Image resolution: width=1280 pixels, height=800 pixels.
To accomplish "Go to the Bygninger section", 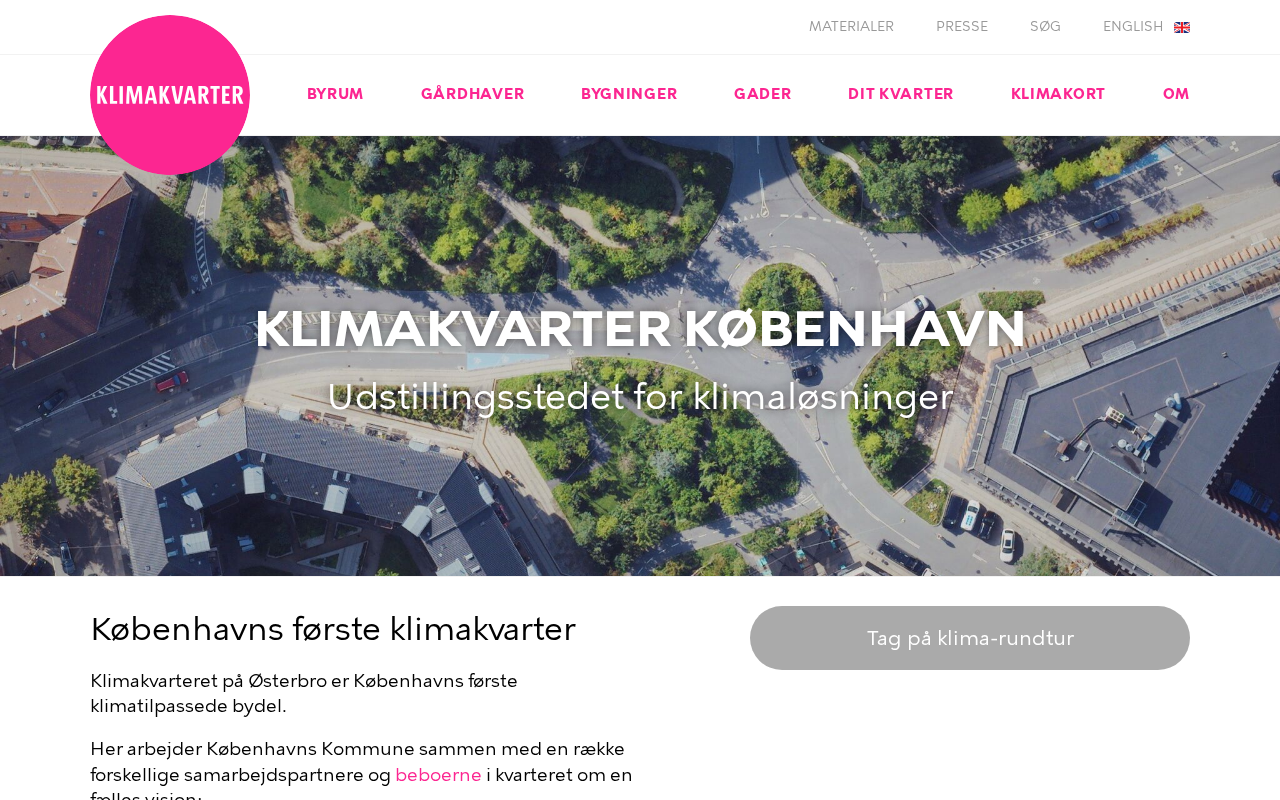I will tap(629, 95).
